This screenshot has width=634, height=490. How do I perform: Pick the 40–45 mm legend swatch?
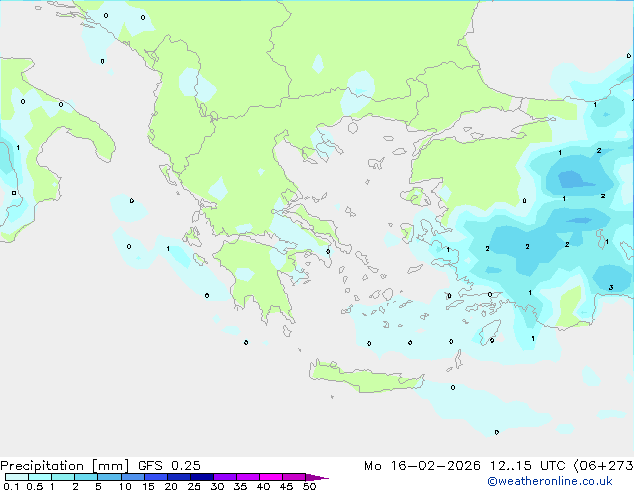pos(271,477)
